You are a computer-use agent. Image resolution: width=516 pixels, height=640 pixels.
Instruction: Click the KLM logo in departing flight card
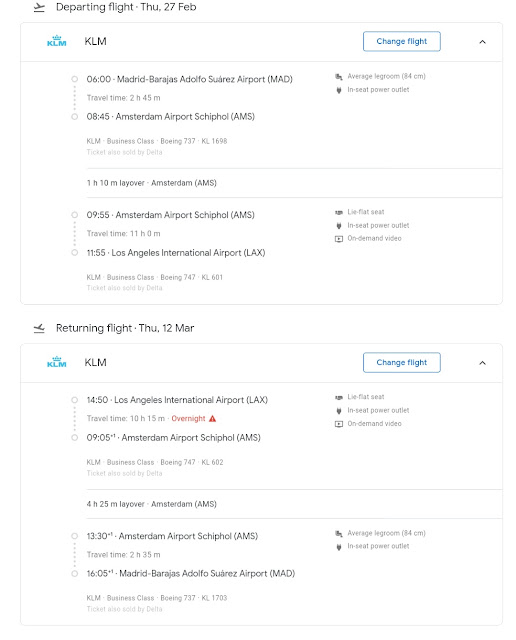(x=56, y=41)
